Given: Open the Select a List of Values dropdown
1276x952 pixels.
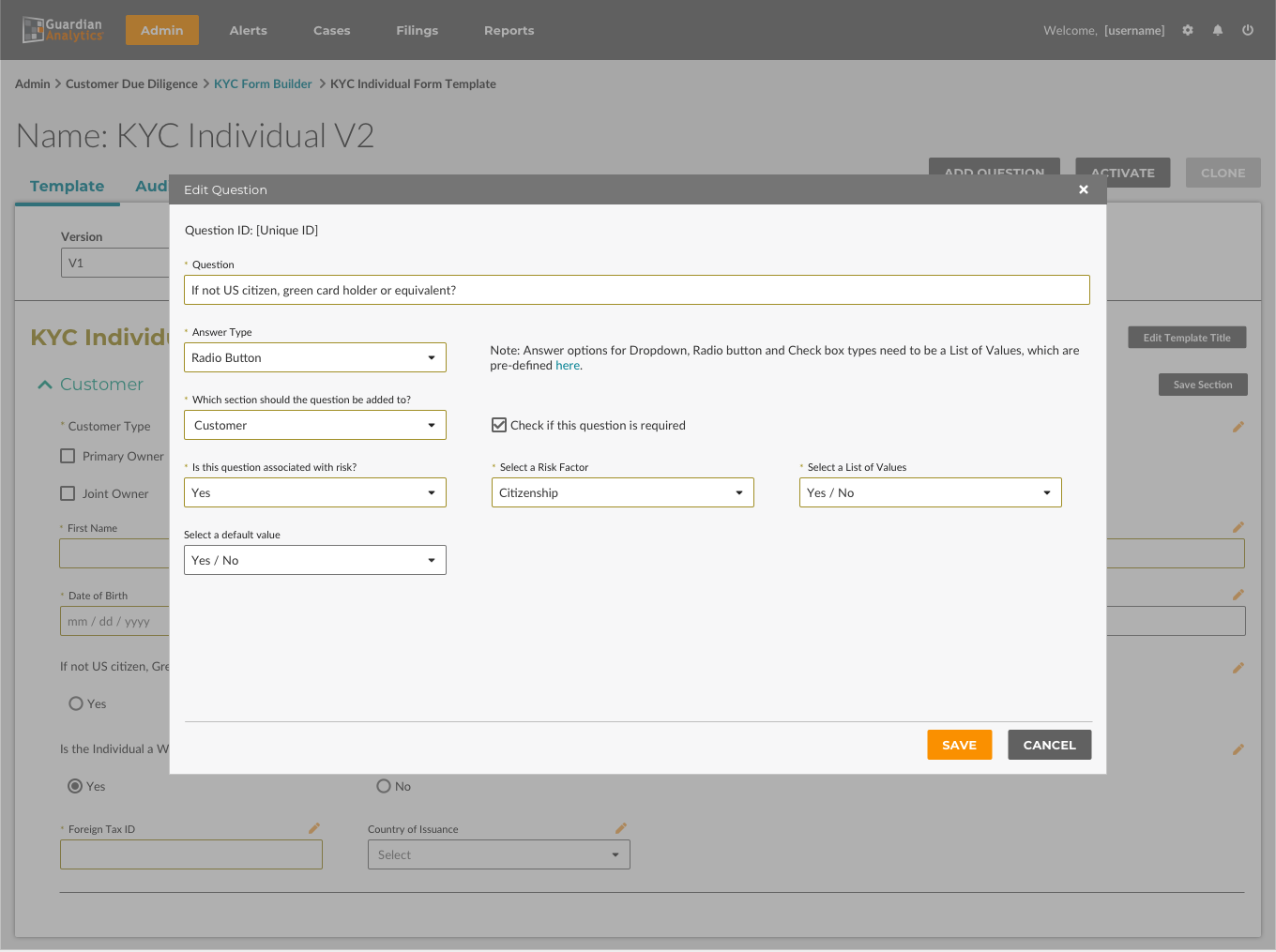Looking at the screenshot, I should [x=931, y=492].
